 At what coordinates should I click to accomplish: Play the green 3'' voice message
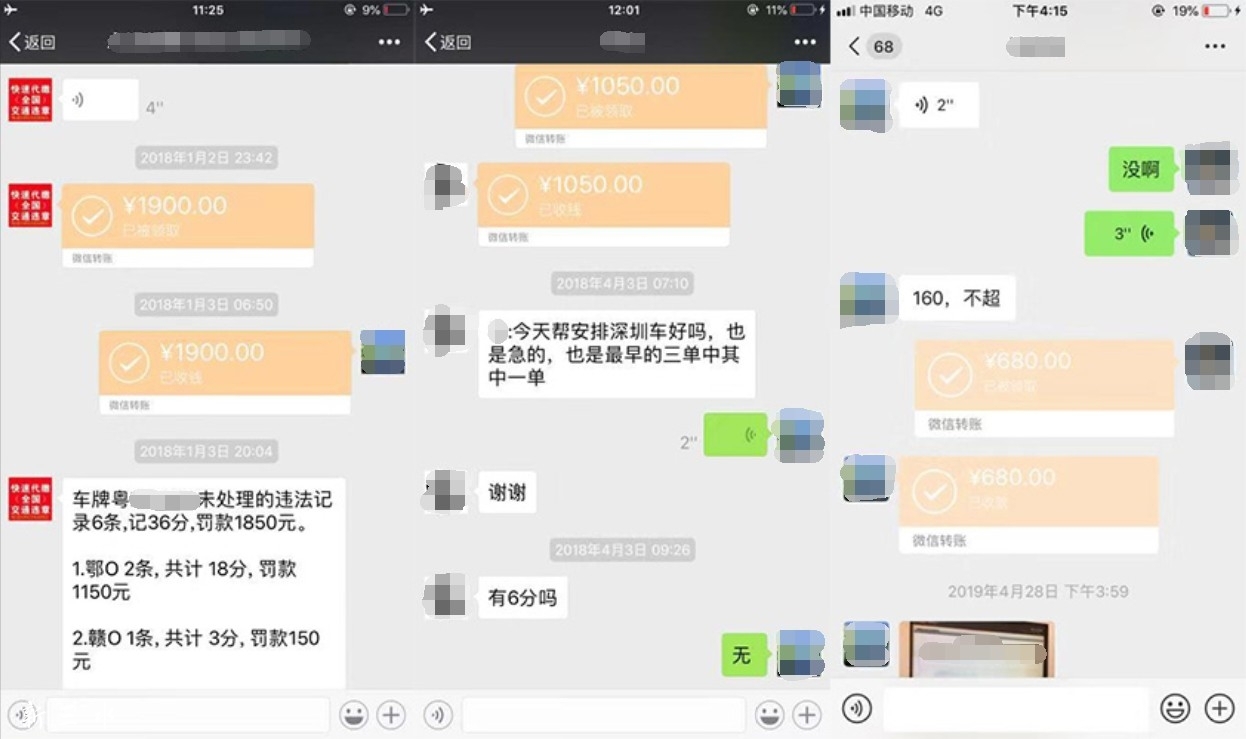click(1129, 233)
